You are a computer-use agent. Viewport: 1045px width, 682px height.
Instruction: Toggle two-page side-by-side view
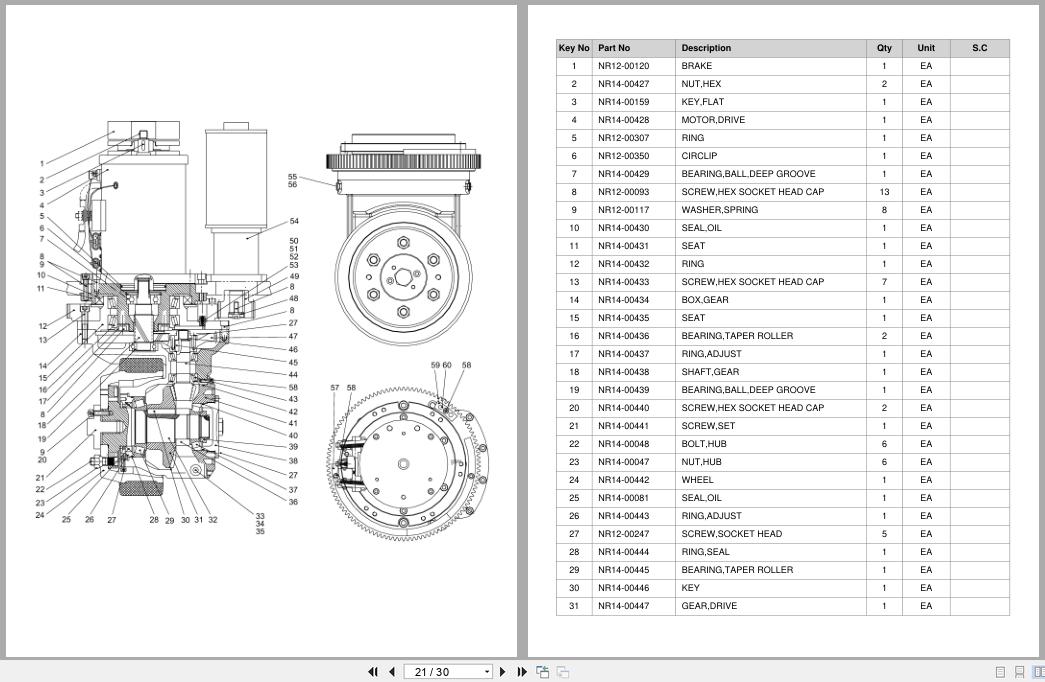[1038, 672]
